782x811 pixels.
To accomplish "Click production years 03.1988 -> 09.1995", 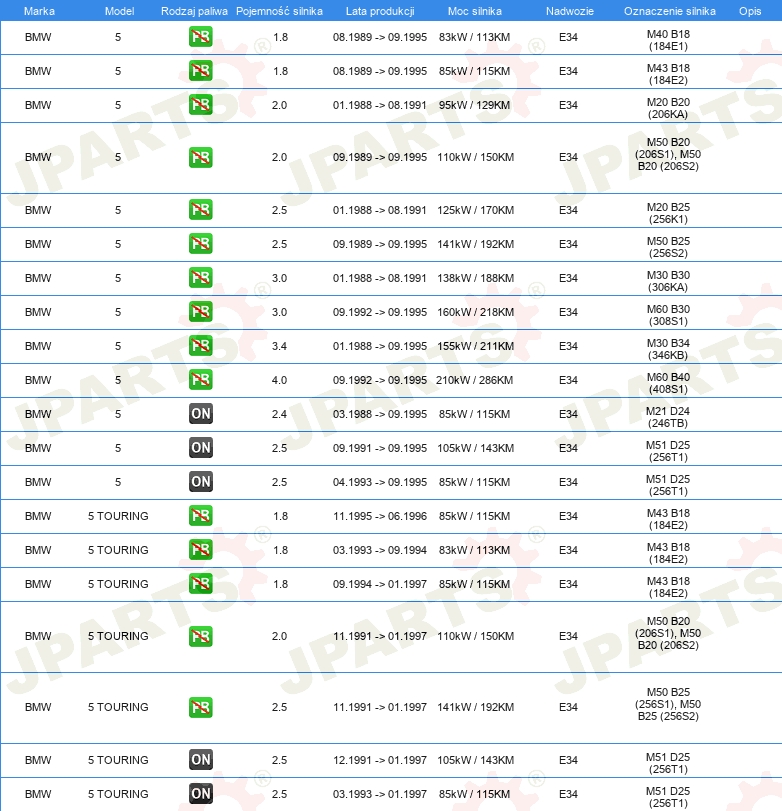I will [x=380, y=414].
